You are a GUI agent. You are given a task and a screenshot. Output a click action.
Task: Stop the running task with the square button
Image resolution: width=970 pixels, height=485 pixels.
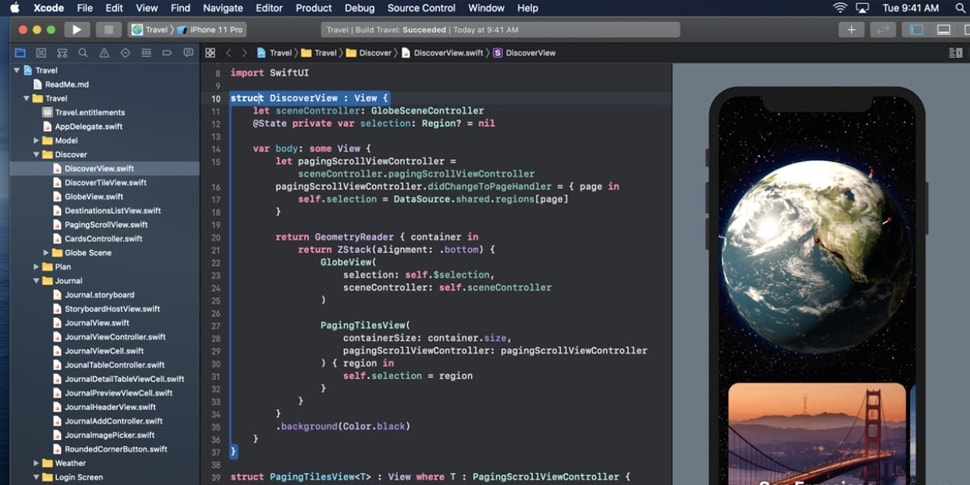pos(108,30)
